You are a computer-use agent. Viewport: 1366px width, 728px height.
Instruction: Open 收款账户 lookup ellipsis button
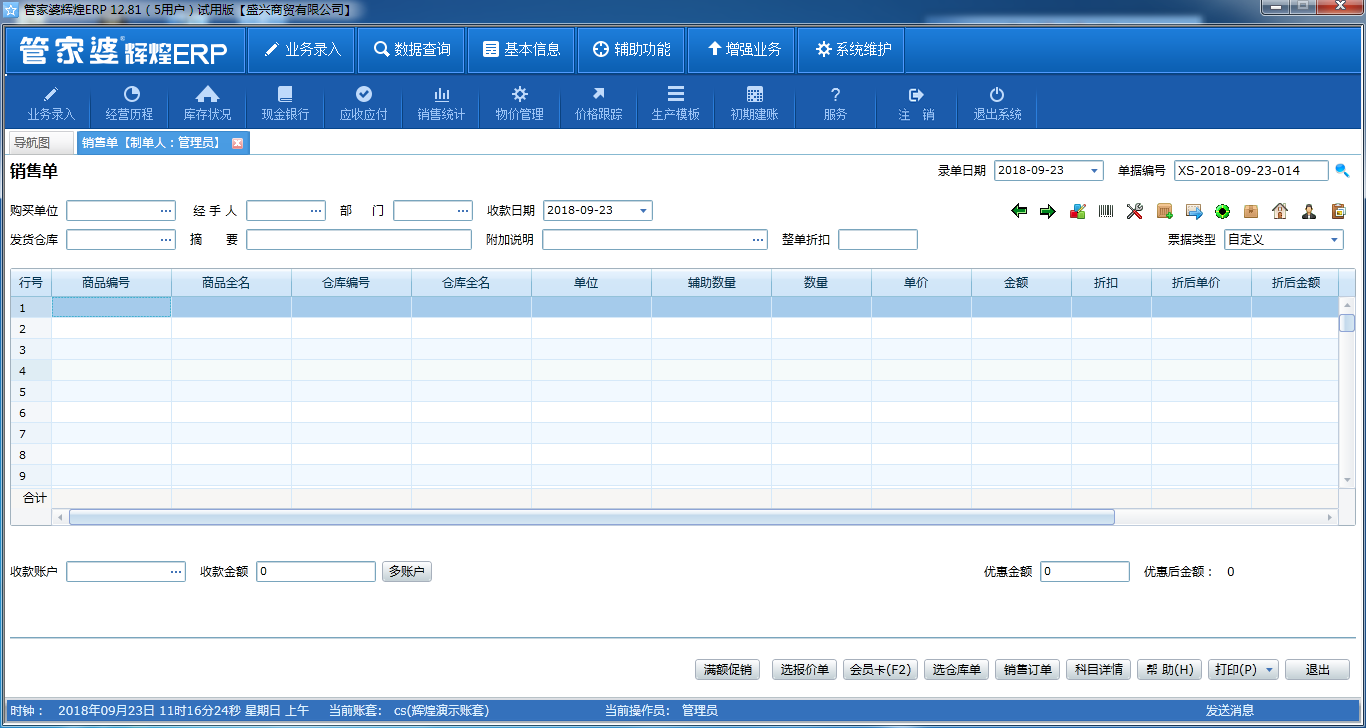(176, 572)
